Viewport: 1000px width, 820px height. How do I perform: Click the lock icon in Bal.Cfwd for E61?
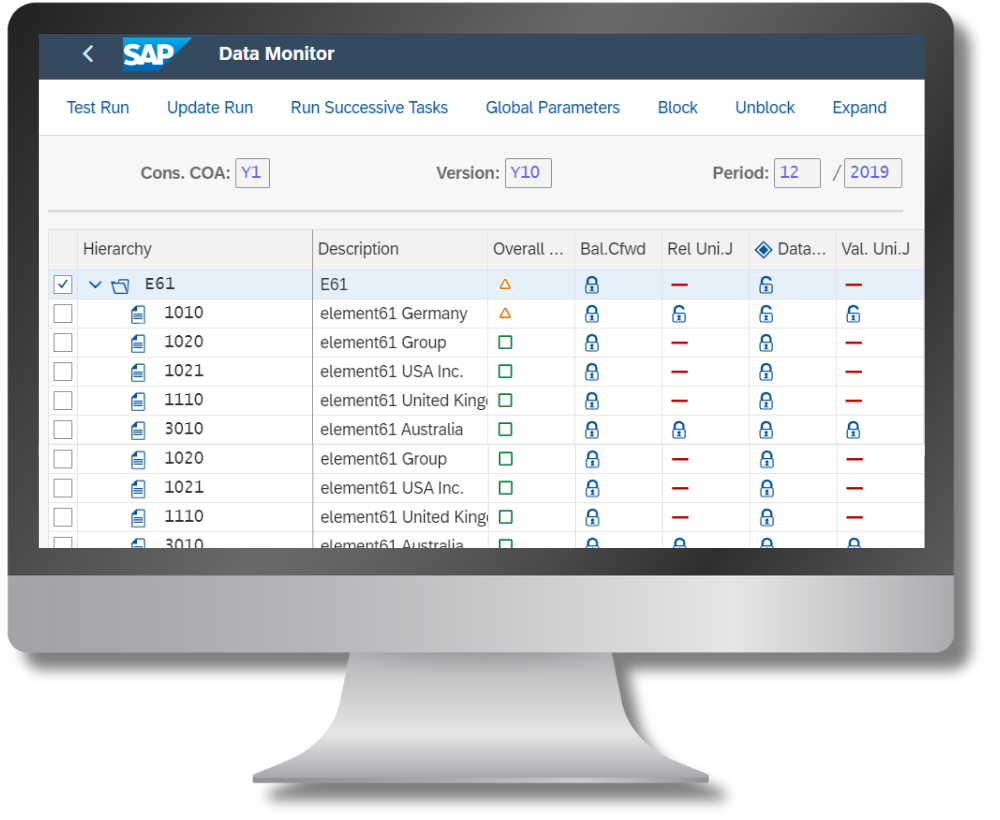[591, 284]
